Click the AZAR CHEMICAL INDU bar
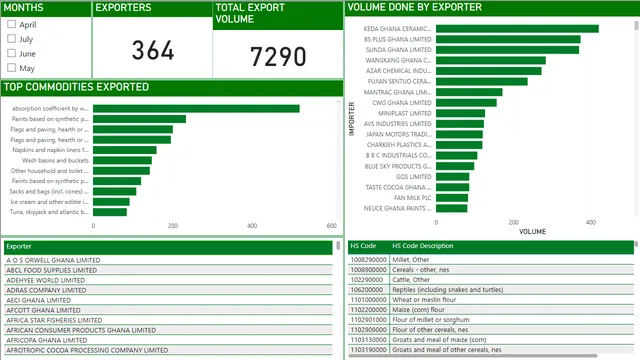Image resolution: width=640 pixels, height=360 pixels. click(x=489, y=71)
